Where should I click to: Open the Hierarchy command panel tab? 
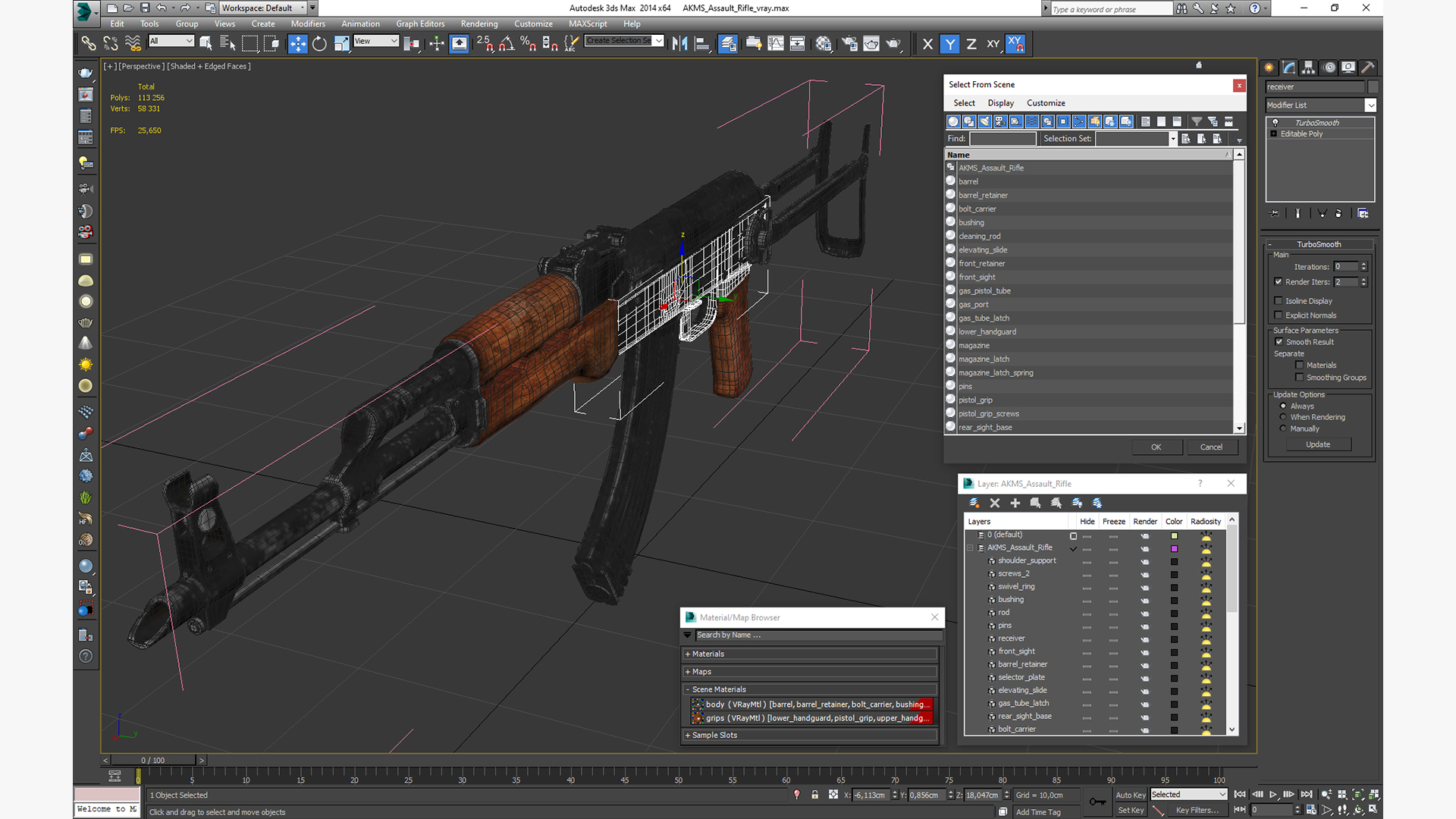coord(1309,67)
